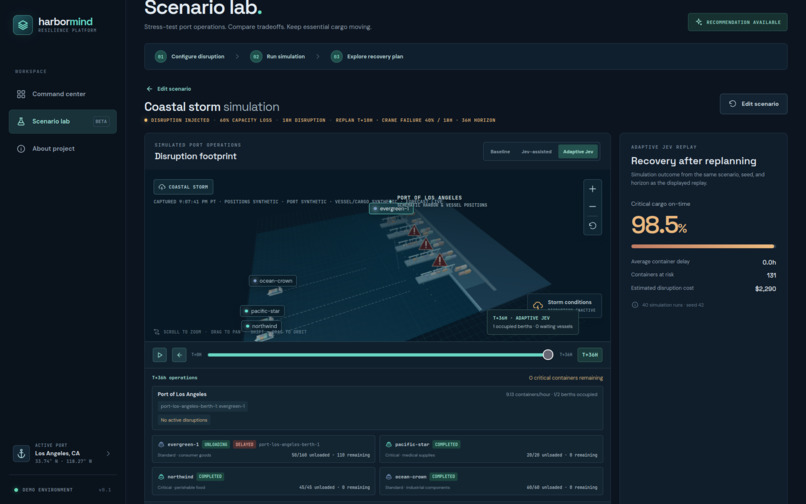Click the northwind ship icon in operations list
Viewport: 806px width, 504px height.
pyautogui.click(x=161, y=477)
